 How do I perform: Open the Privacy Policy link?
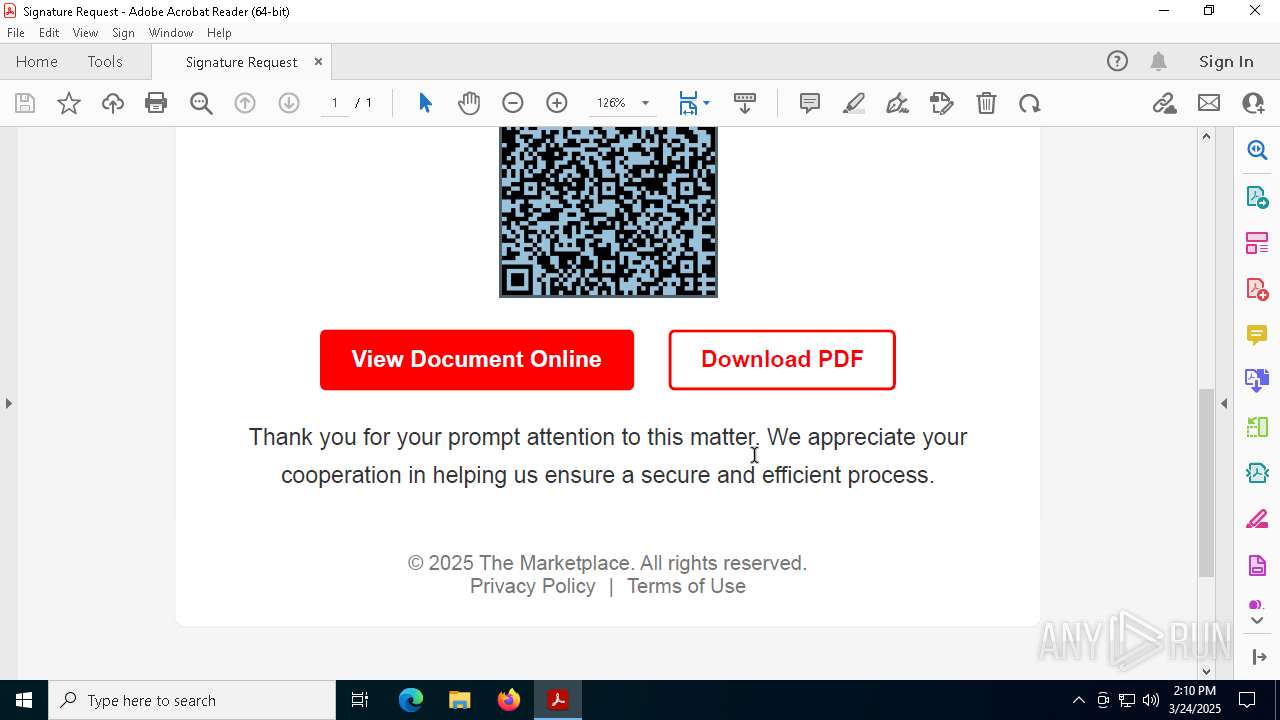533,586
